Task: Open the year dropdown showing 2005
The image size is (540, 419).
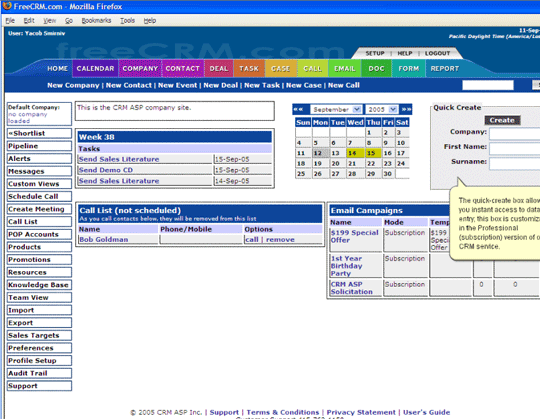Action: (382, 109)
